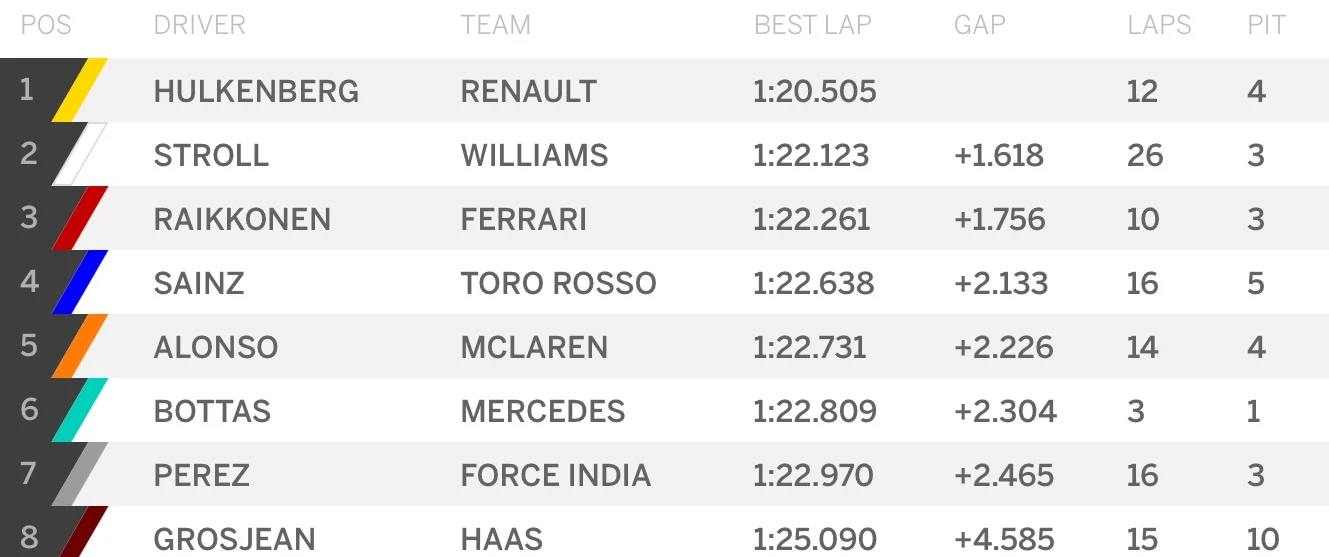
Task: Click the PIT column header
Action: [x=1266, y=25]
